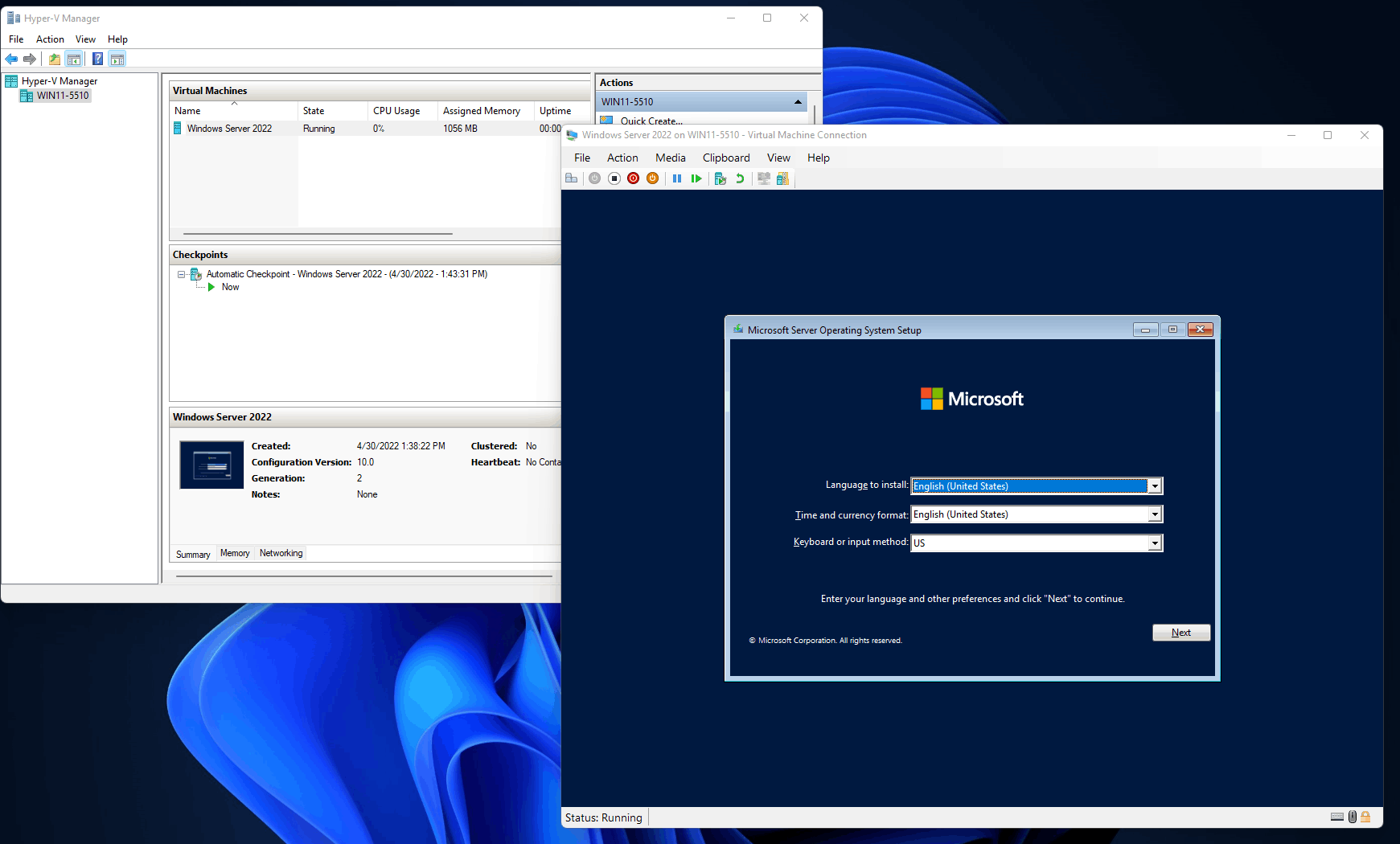Screen dimensions: 1400x844
Task: Open Help via the blue question-mark icon
Action: coord(97,59)
